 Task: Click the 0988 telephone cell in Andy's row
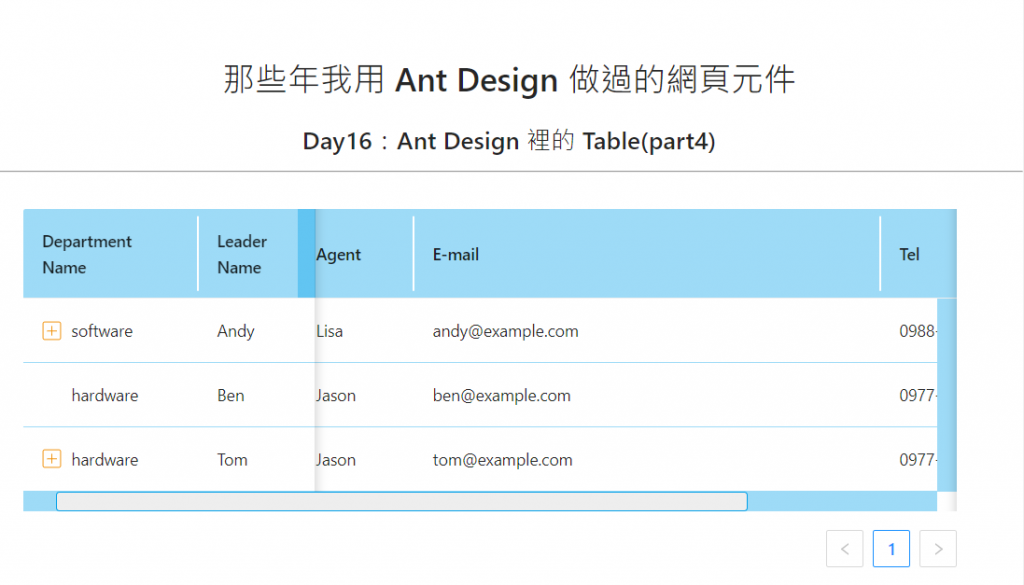tap(908, 331)
